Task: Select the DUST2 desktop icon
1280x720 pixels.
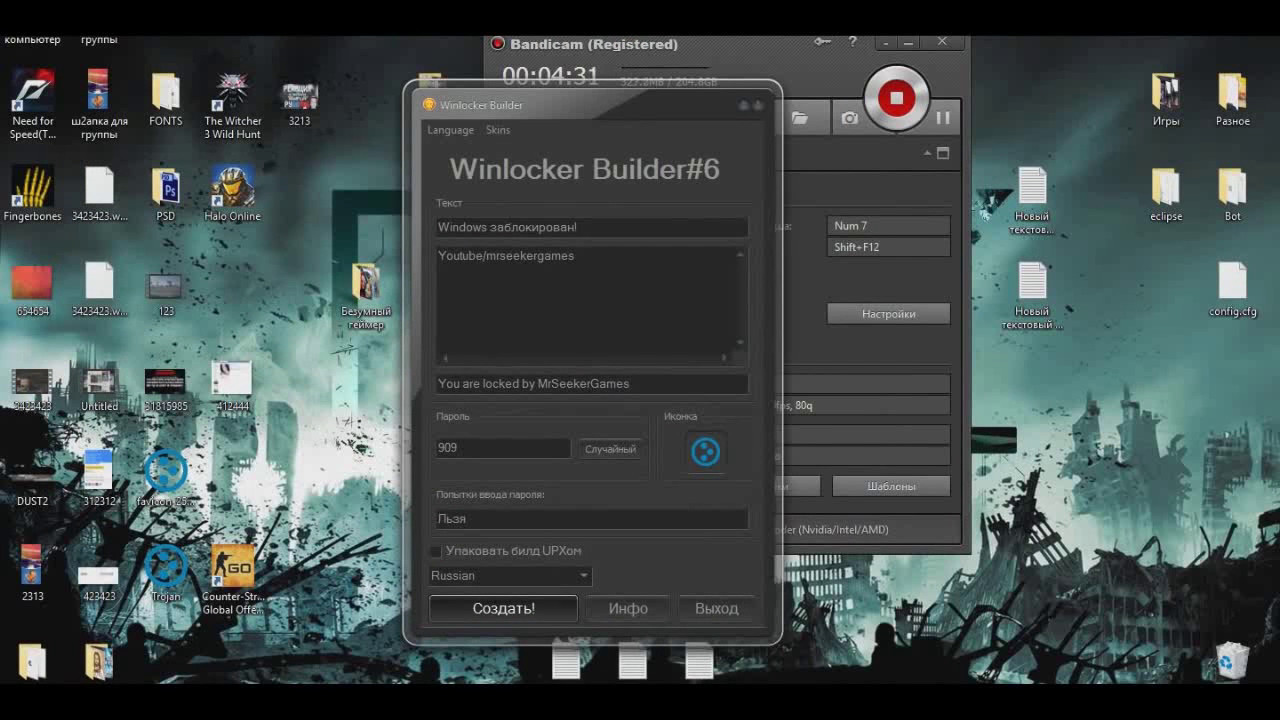Action: coord(32,485)
